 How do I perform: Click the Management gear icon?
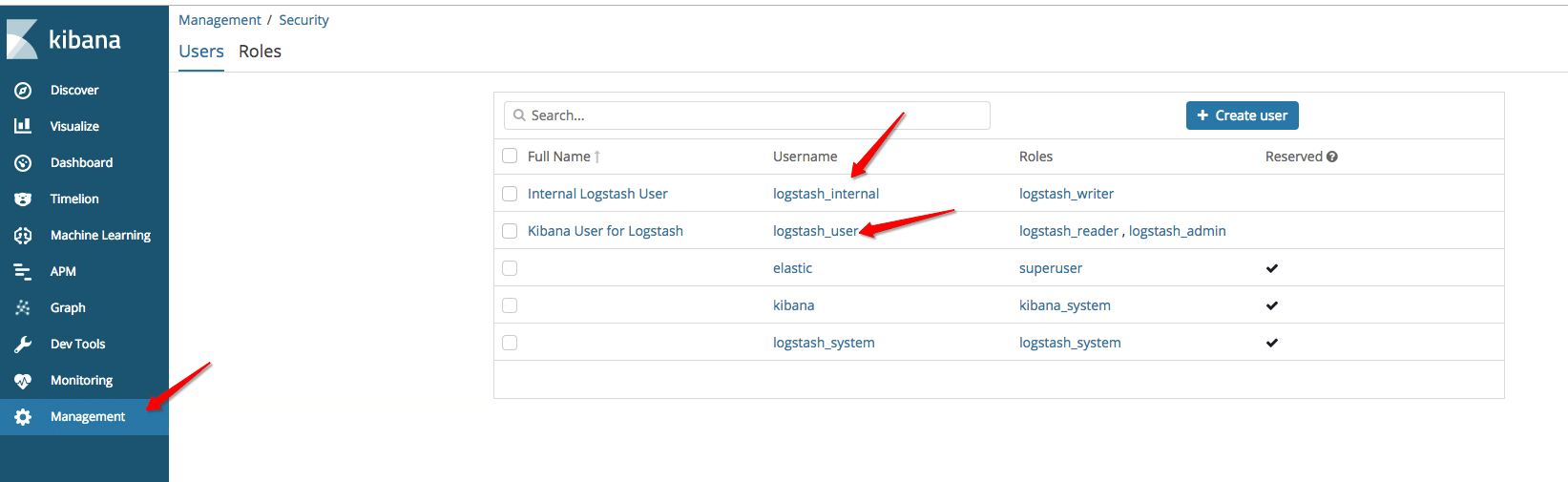pyautogui.click(x=23, y=416)
